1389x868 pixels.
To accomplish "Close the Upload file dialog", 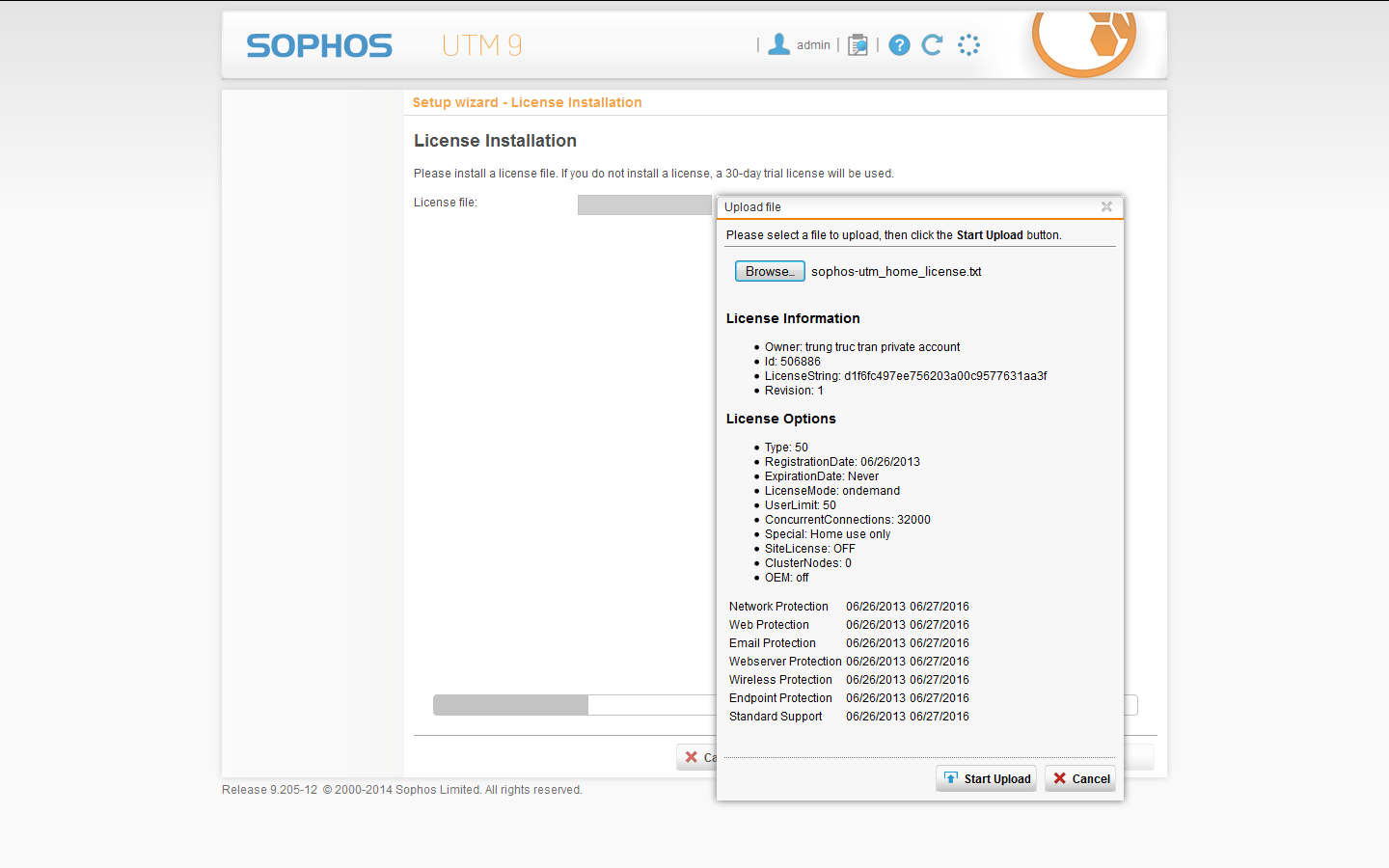I will (x=1106, y=206).
